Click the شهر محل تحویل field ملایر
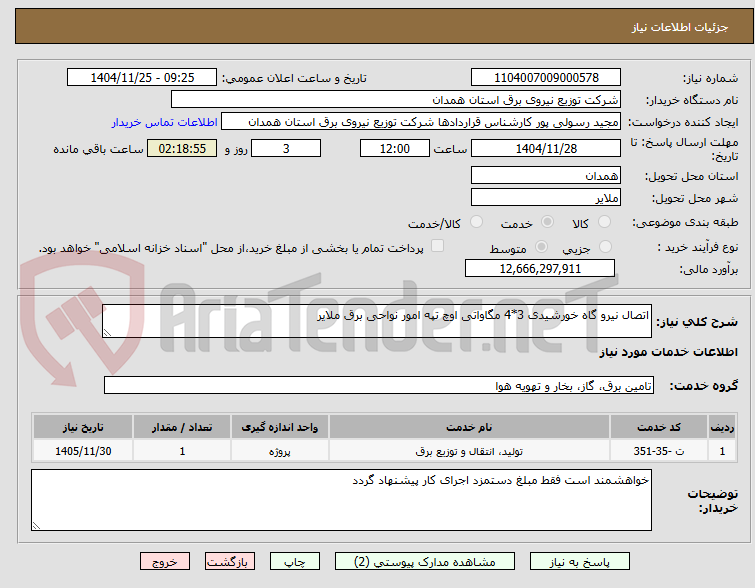Viewport: 755px width, 588px height. (546, 197)
